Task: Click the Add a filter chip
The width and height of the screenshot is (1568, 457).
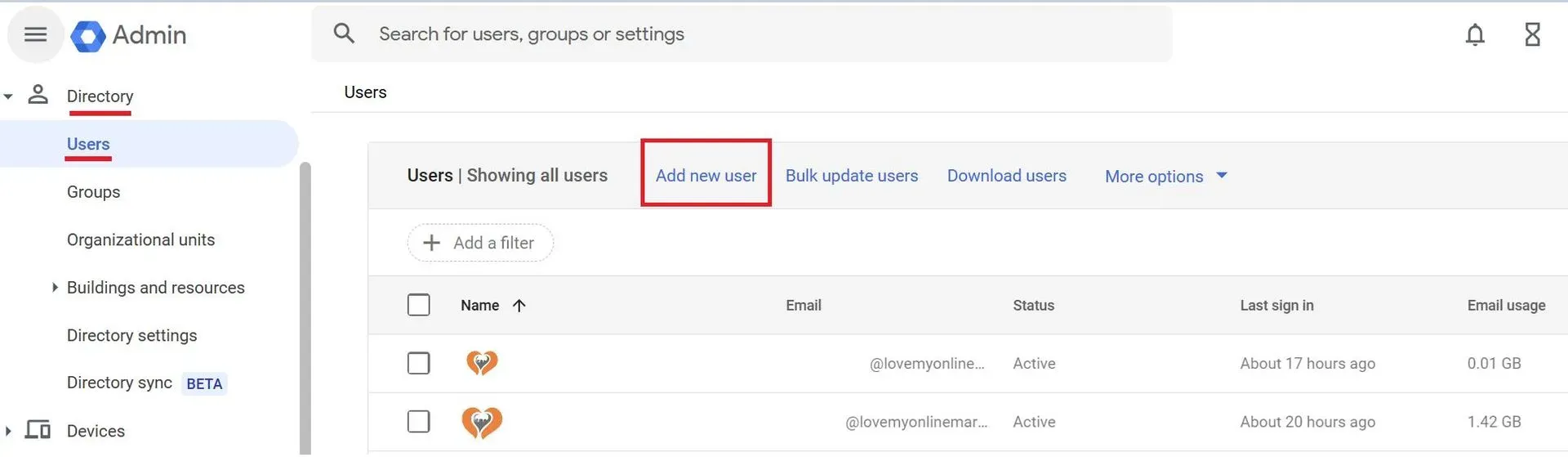Action: (480, 243)
